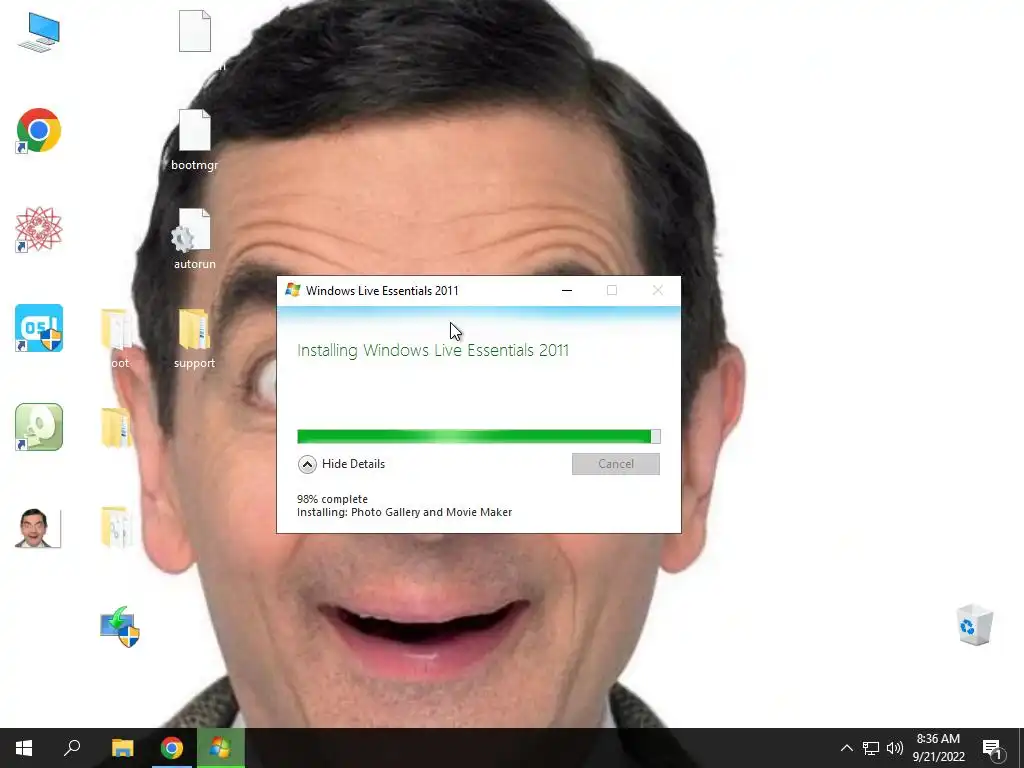Open taskbar search

coord(72,748)
